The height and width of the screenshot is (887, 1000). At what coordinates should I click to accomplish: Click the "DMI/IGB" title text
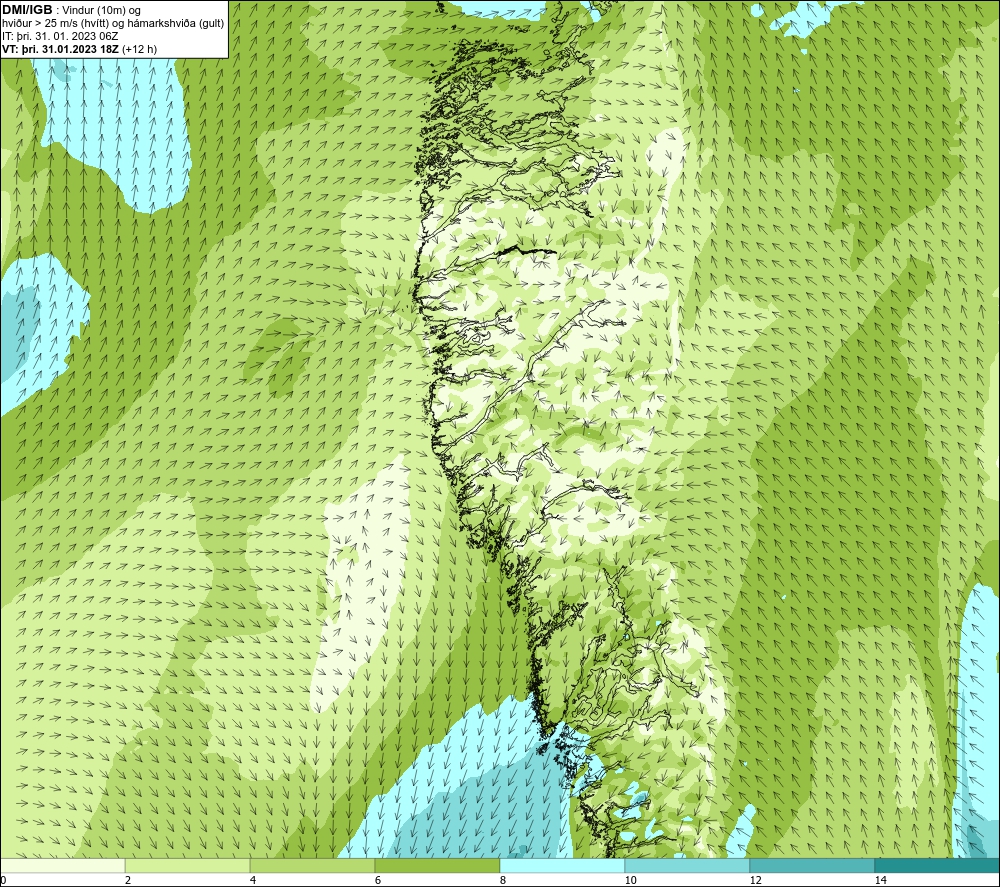click(27, 10)
